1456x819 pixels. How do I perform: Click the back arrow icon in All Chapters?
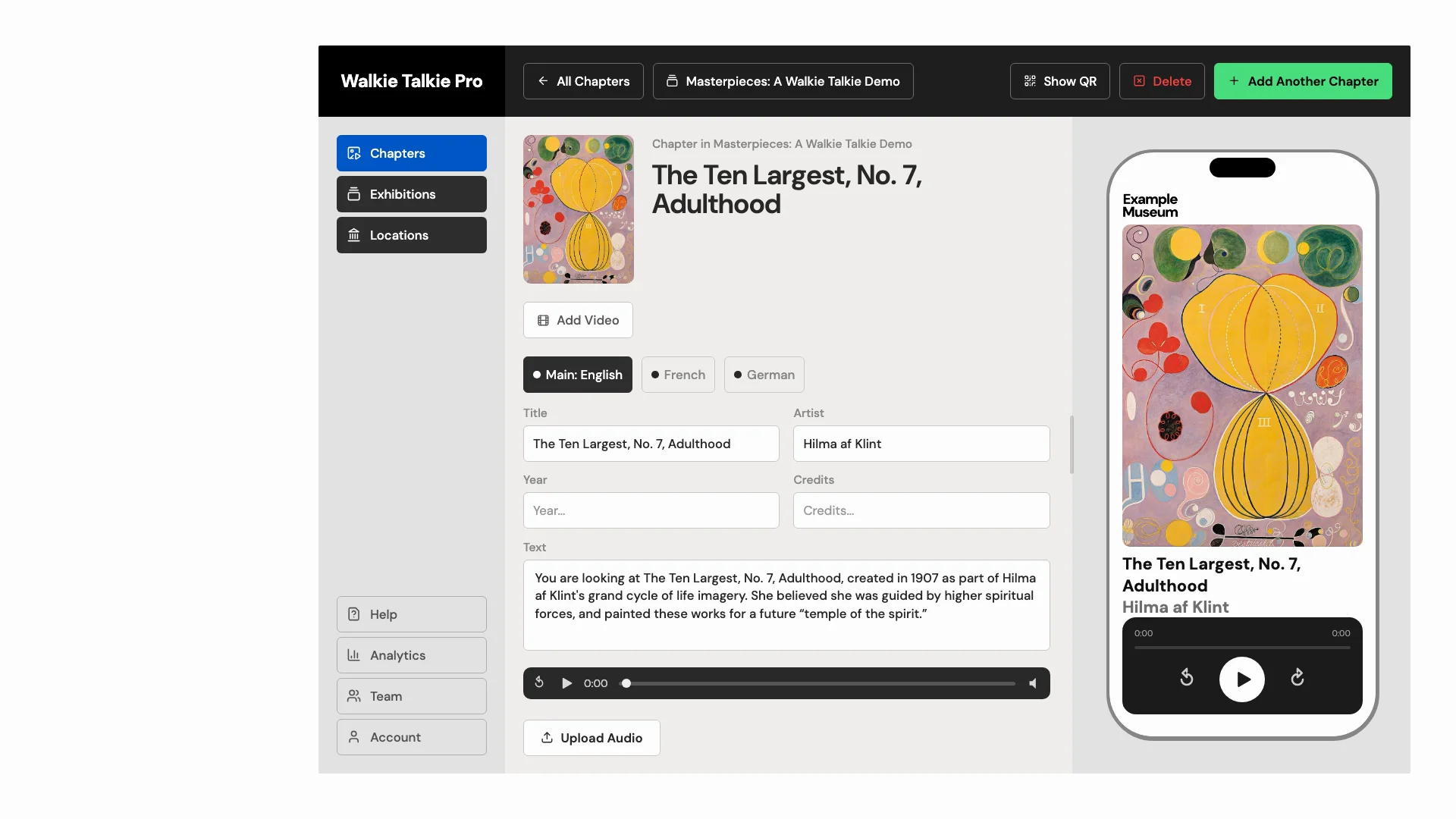(543, 81)
